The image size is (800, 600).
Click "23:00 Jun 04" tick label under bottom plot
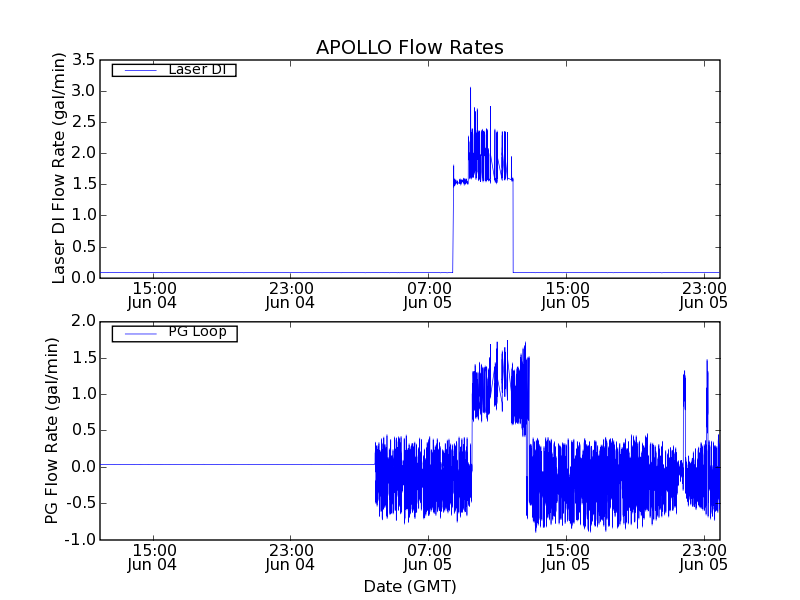[x=291, y=557]
